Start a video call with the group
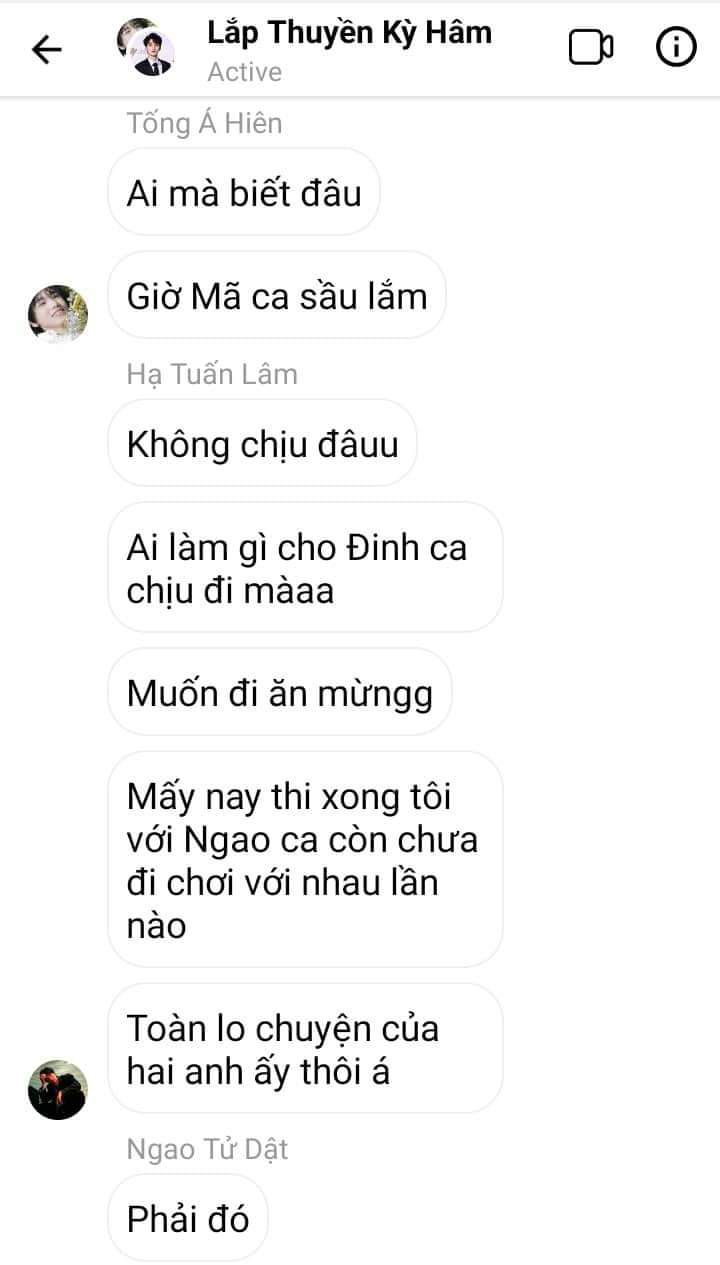This screenshot has height=1265, width=720. [591, 47]
